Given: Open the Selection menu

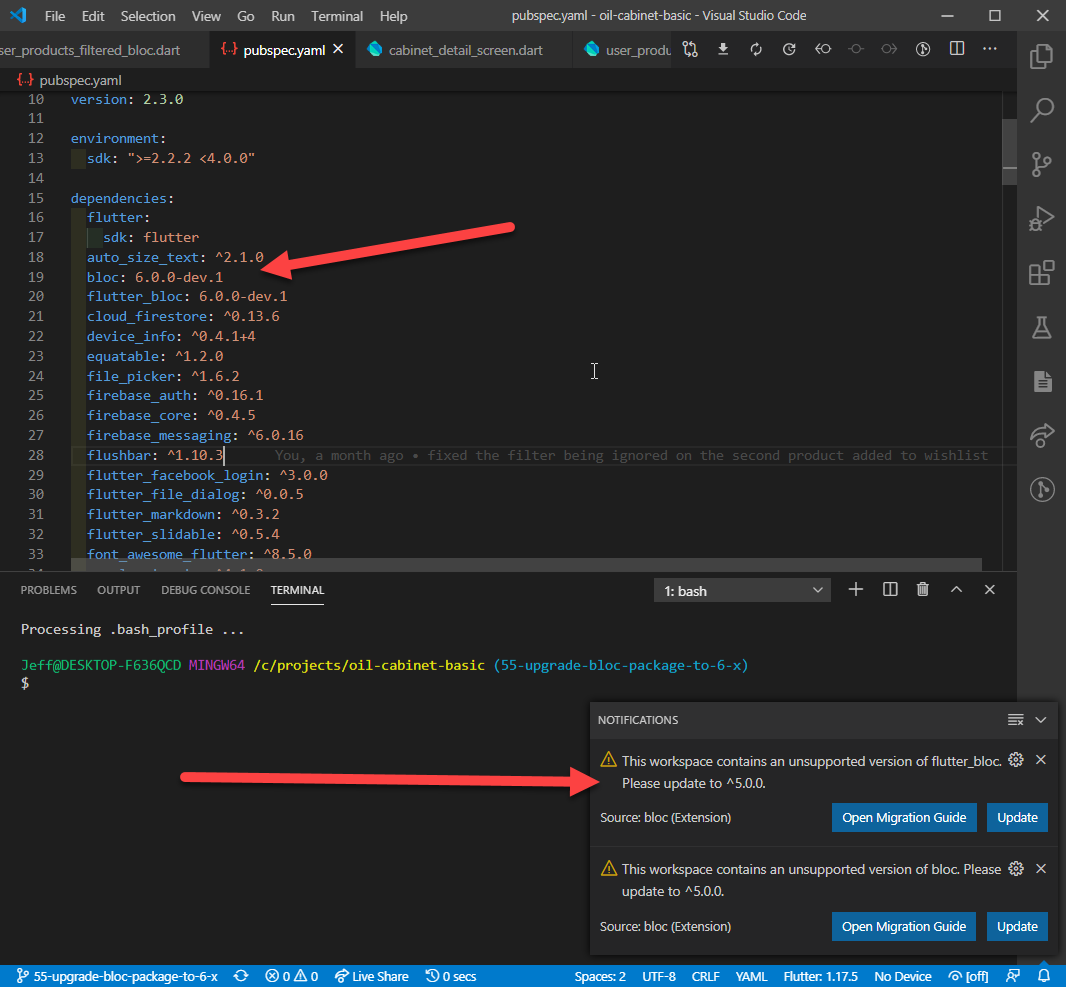Looking at the screenshot, I should point(148,16).
